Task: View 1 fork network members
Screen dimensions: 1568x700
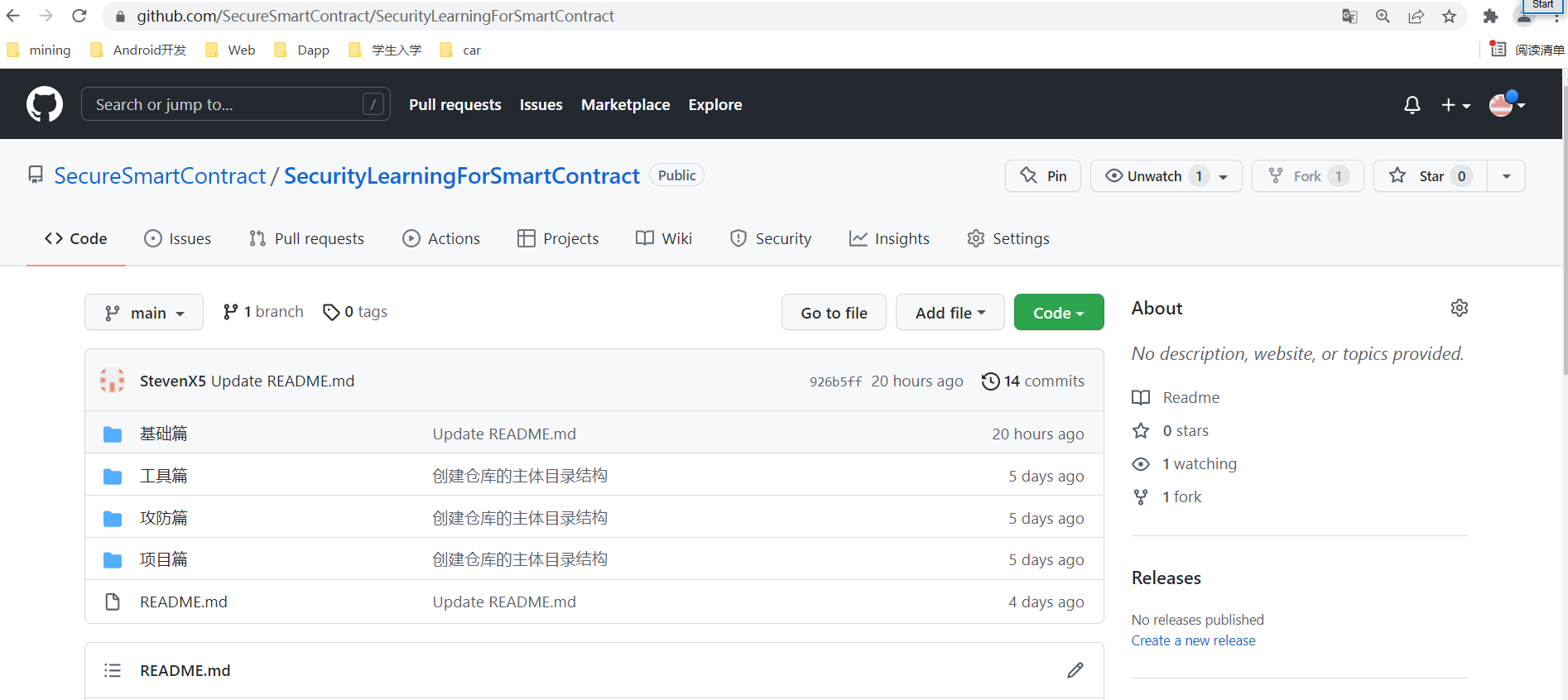Action: [1167, 496]
